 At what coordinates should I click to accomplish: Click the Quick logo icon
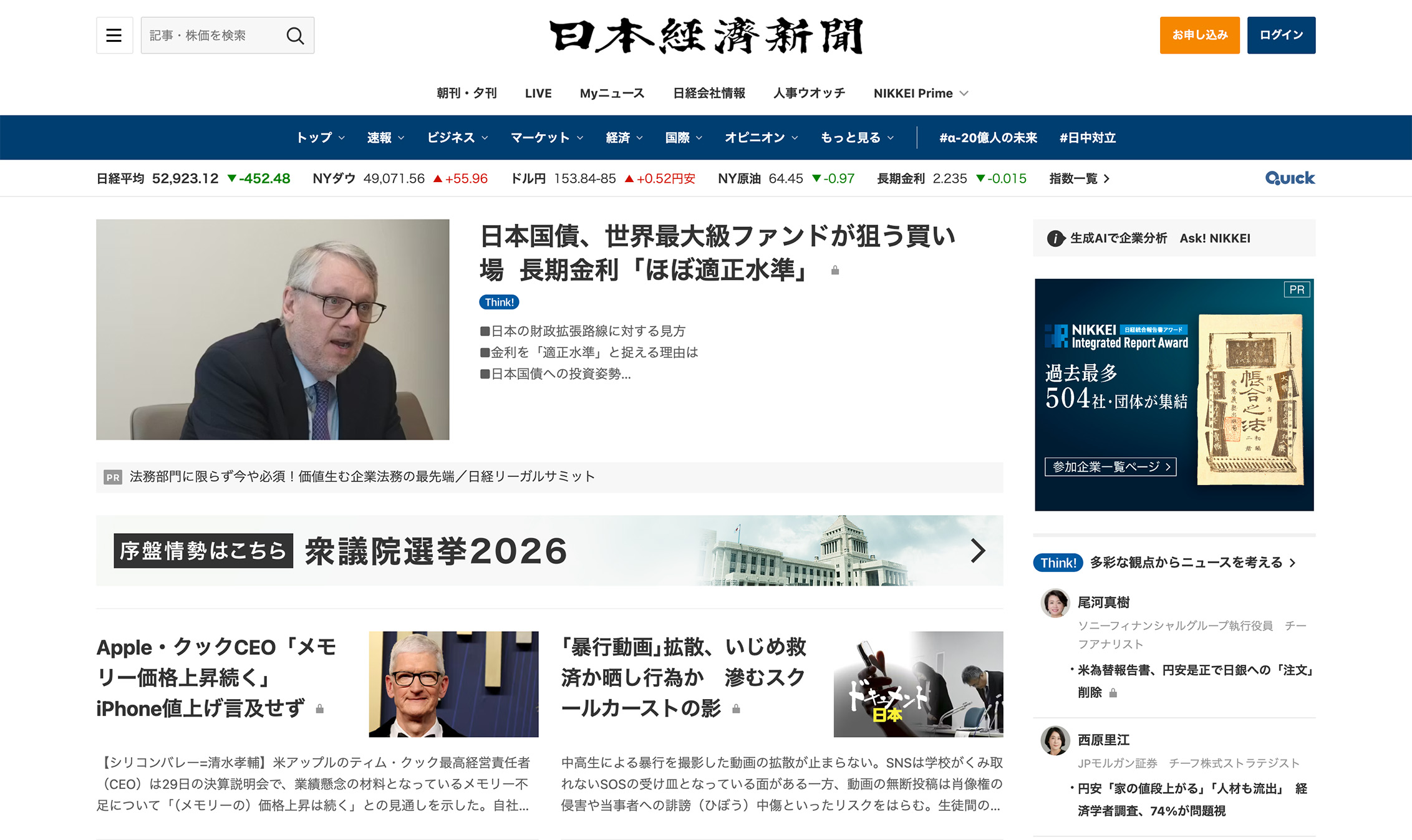[1289, 178]
